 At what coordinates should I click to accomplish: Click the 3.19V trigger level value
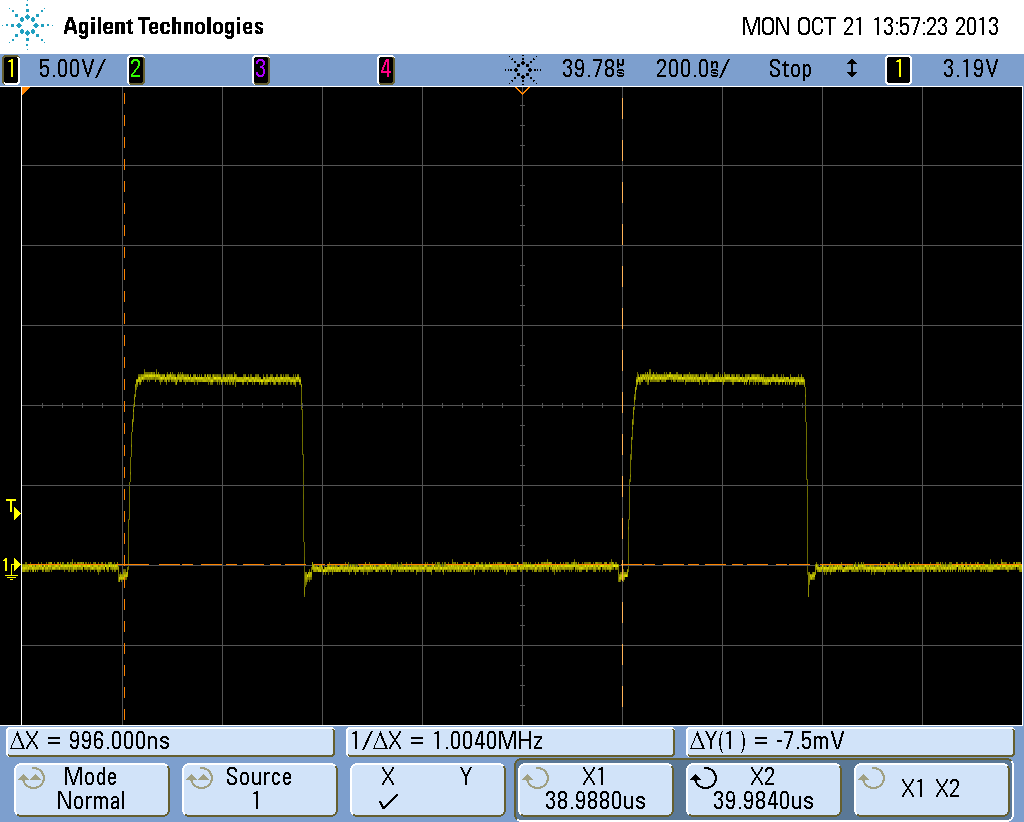(x=970, y=69)
